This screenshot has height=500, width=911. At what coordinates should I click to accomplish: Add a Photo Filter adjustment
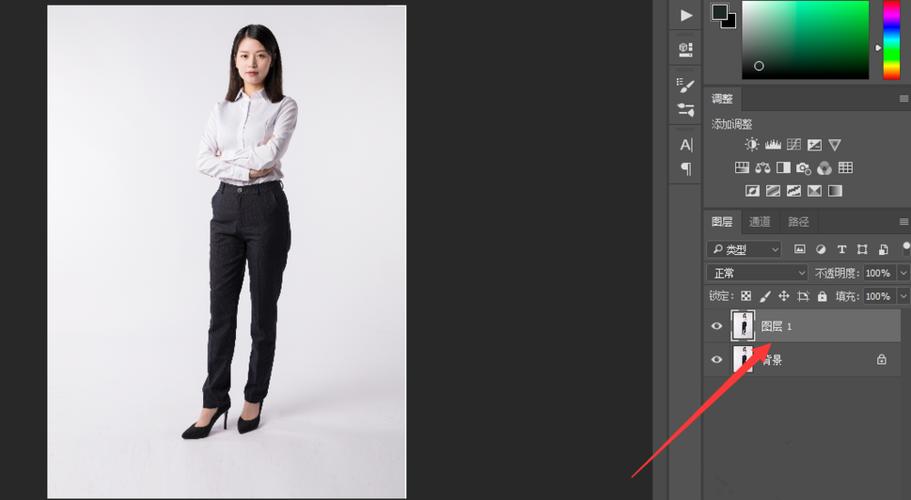point(804,168)
